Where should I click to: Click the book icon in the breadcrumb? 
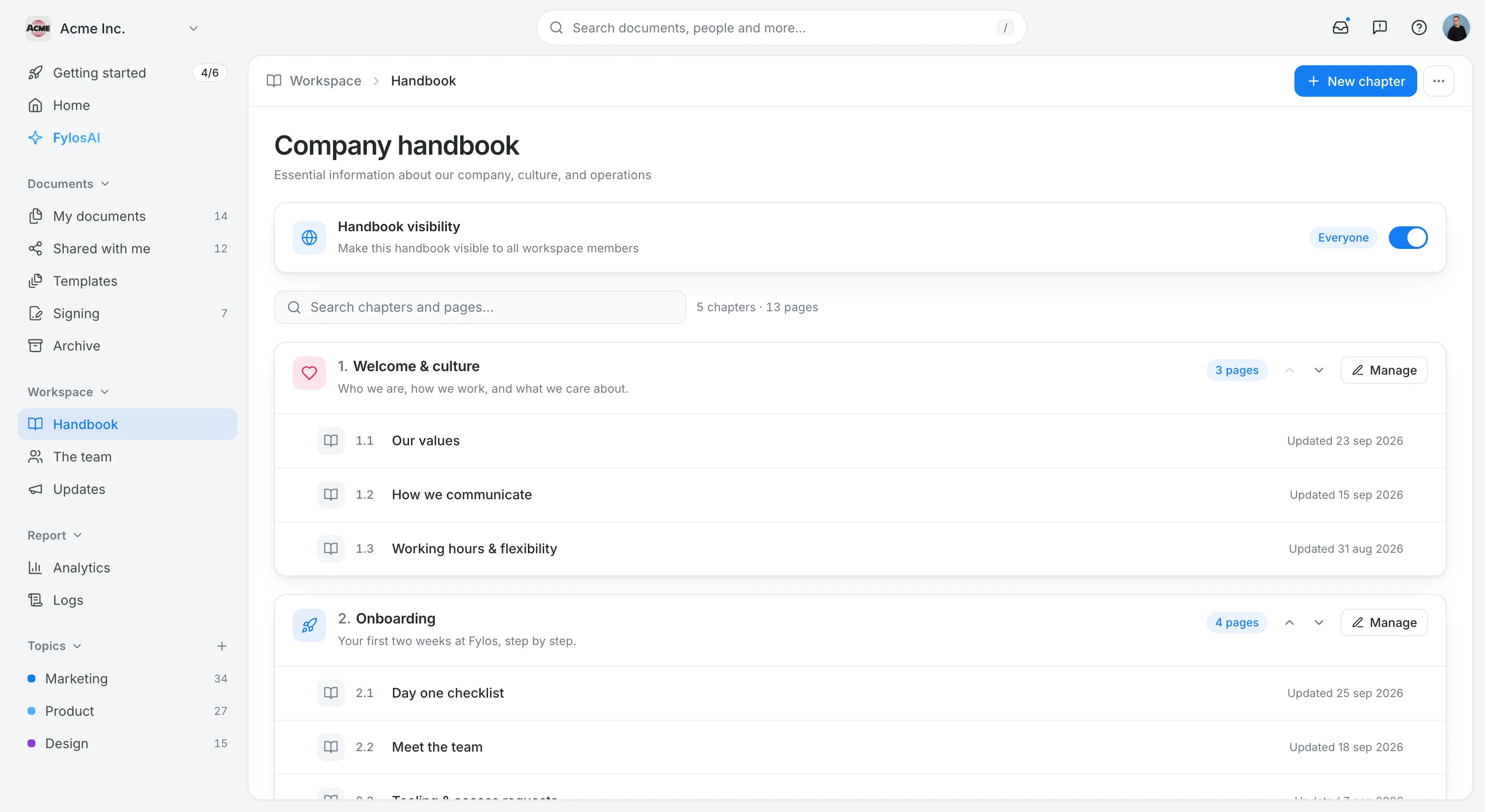point(274,81)
